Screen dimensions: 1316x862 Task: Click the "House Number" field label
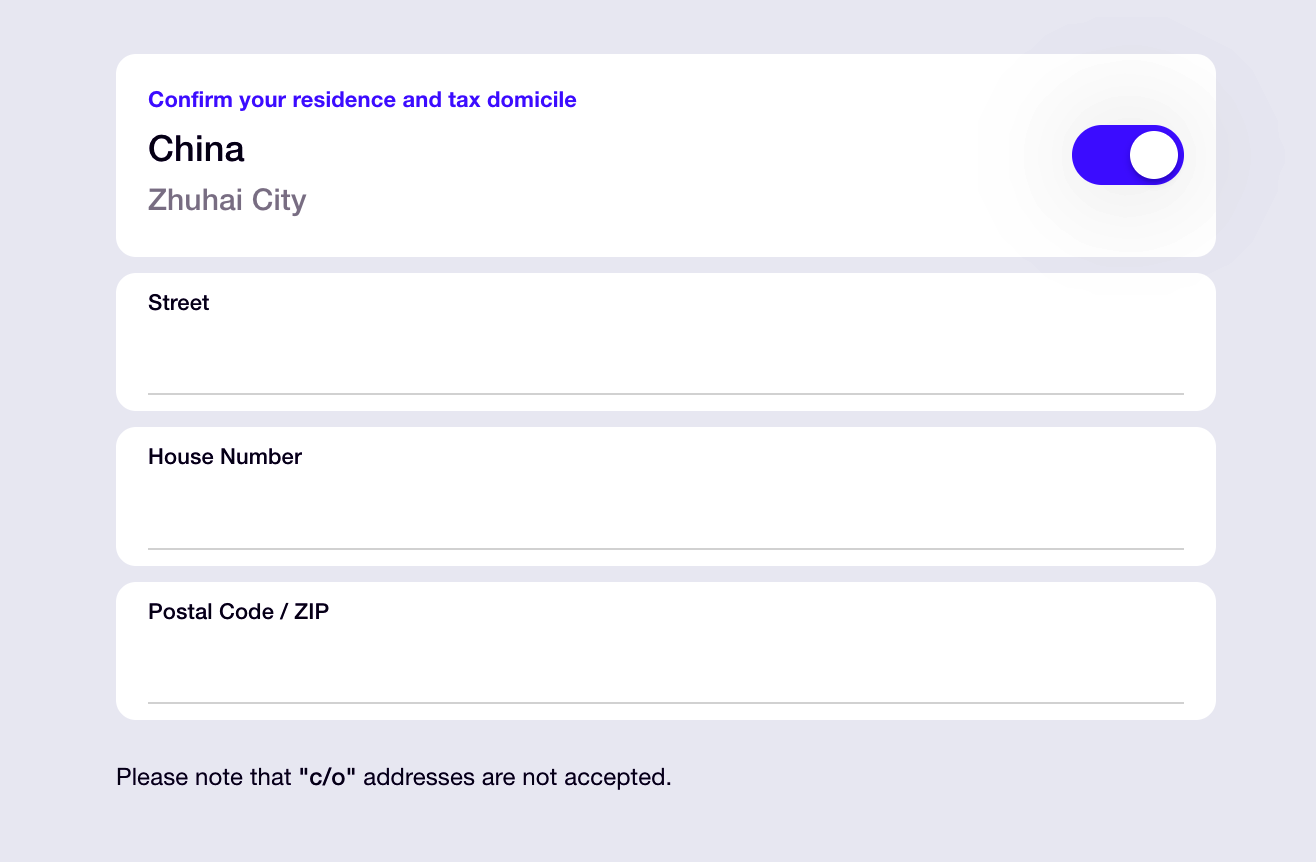pos(225,457)
